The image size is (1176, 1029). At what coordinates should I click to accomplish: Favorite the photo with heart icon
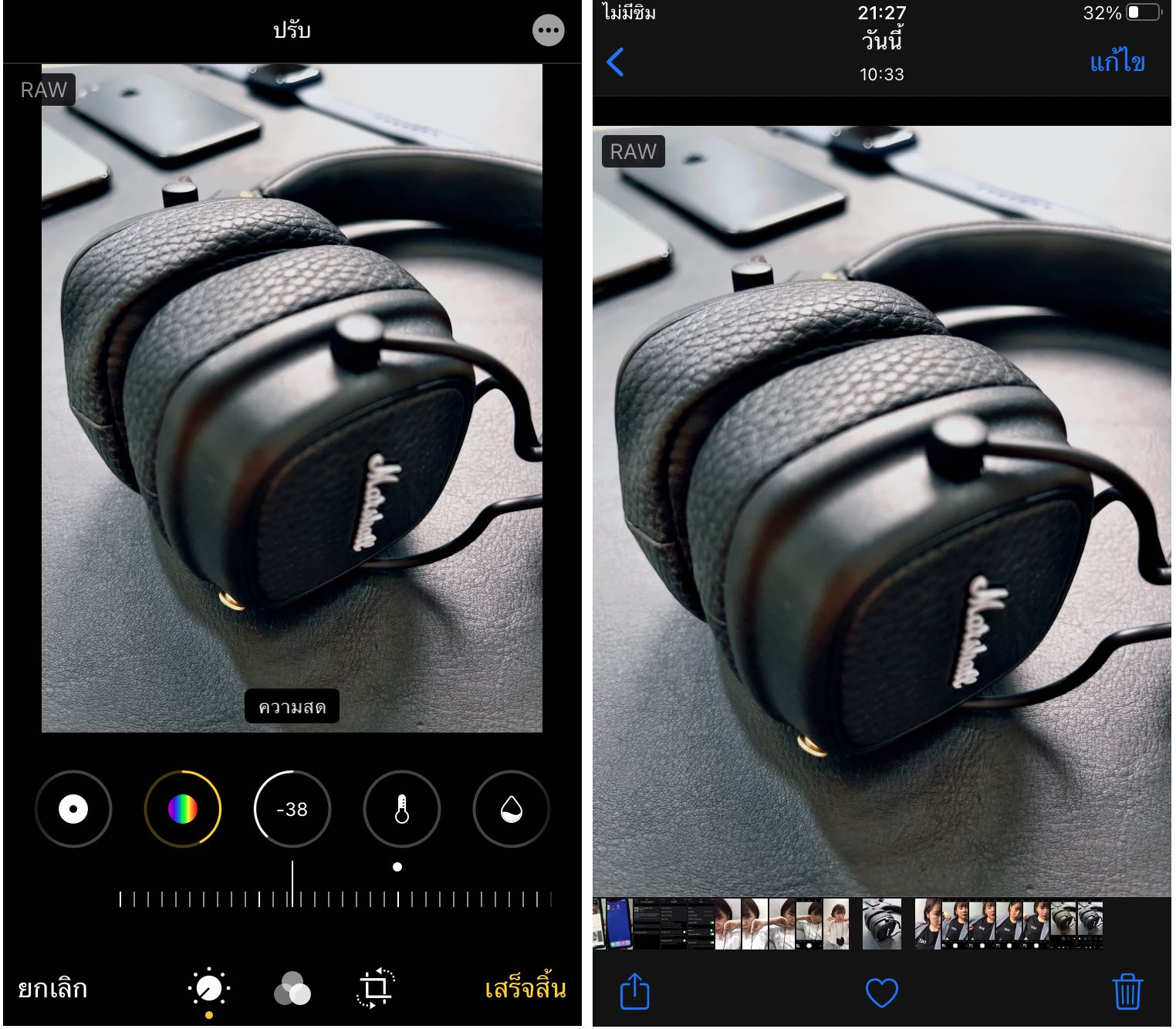click(x=881, y=992)
